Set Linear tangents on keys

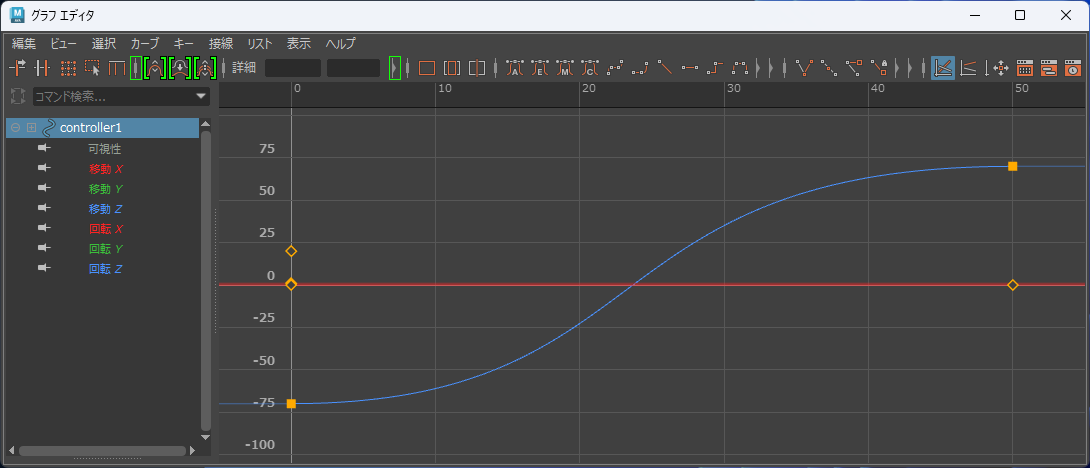[x=665, y=68]
